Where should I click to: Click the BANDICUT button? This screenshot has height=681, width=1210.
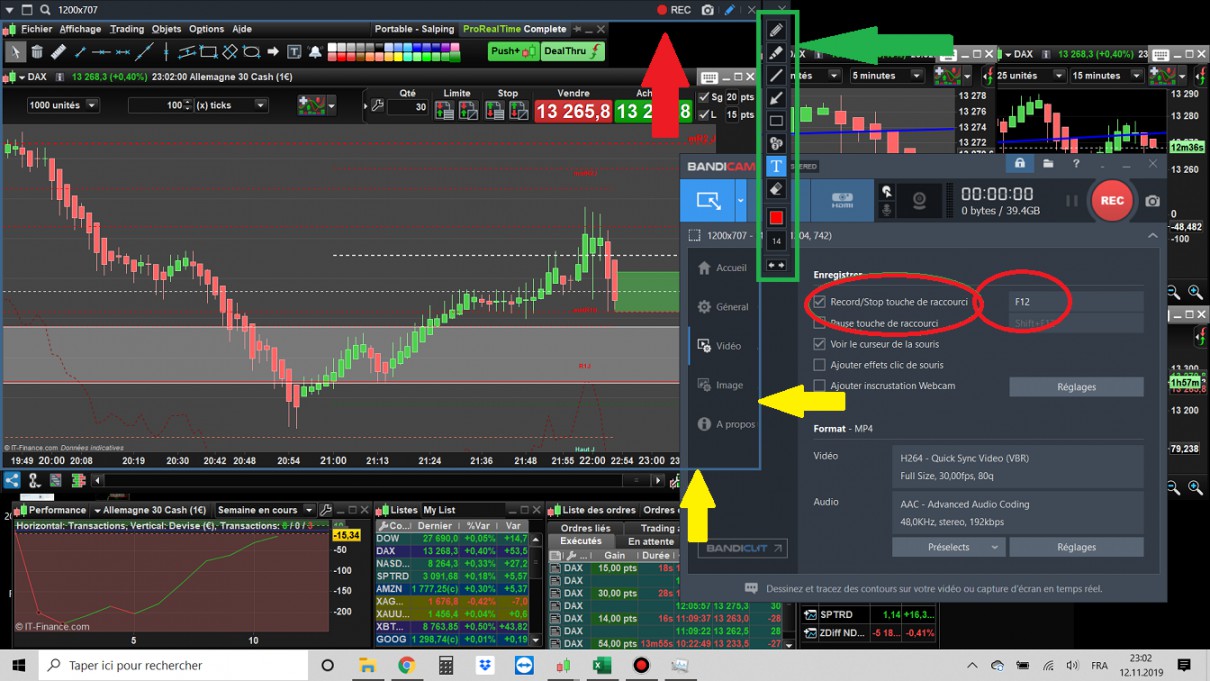click(742, 548)
